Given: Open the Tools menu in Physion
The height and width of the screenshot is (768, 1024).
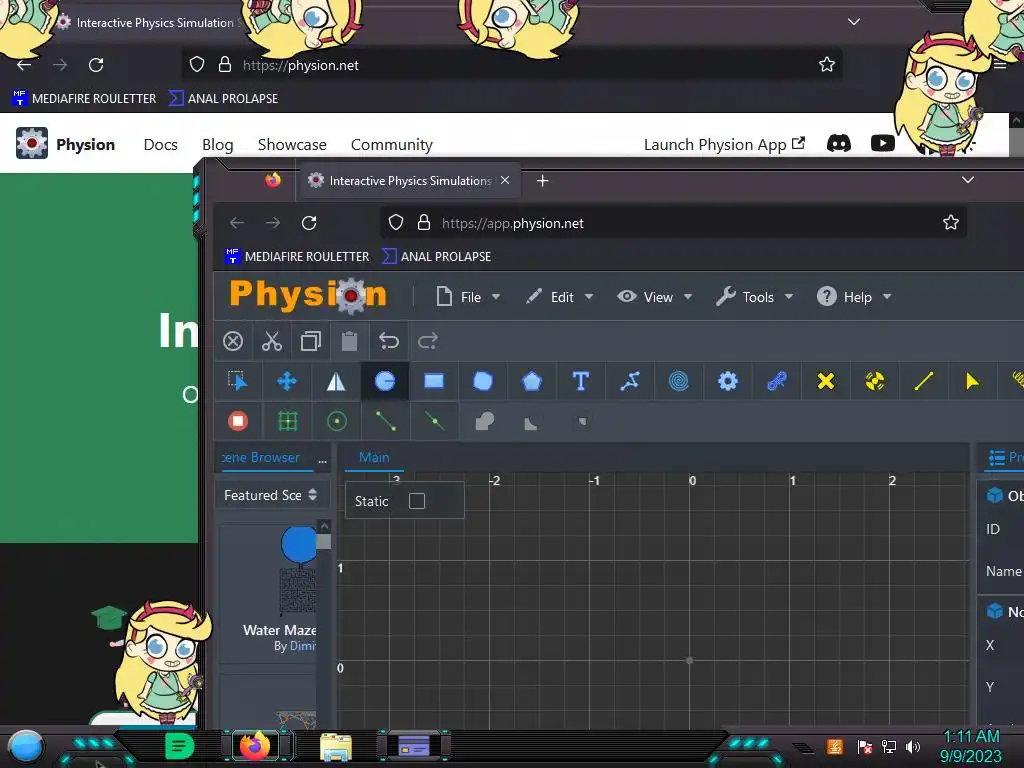Looking at the screenshot, I should 754,297.
